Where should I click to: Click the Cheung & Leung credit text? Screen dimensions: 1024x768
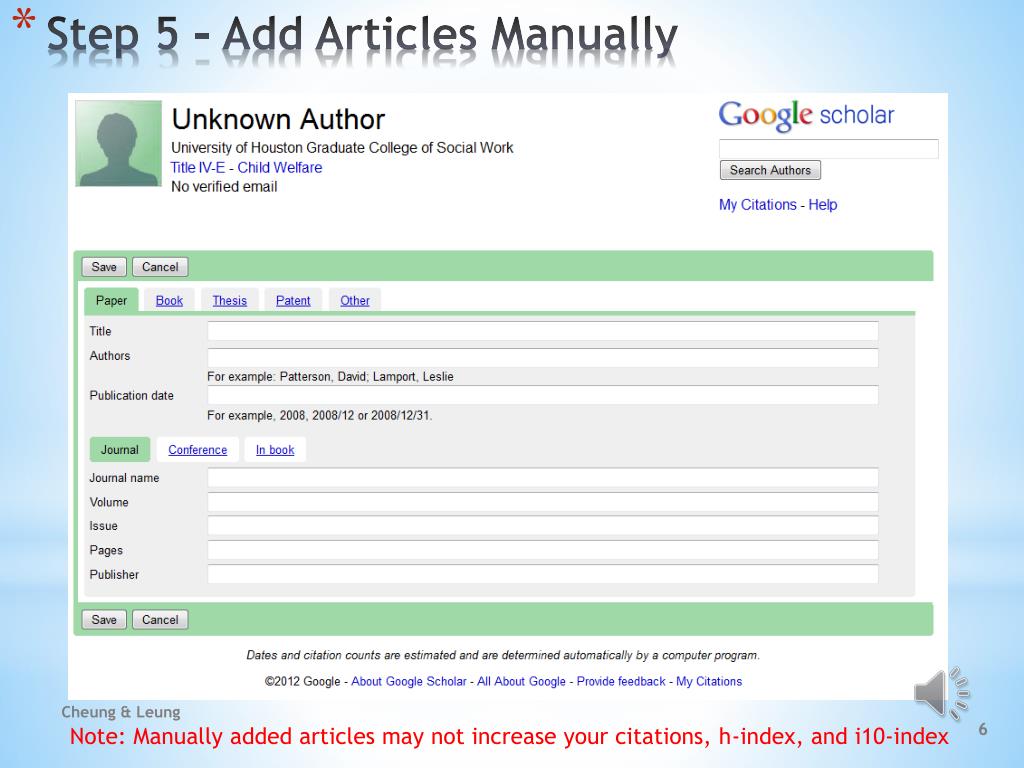[121, 712]
